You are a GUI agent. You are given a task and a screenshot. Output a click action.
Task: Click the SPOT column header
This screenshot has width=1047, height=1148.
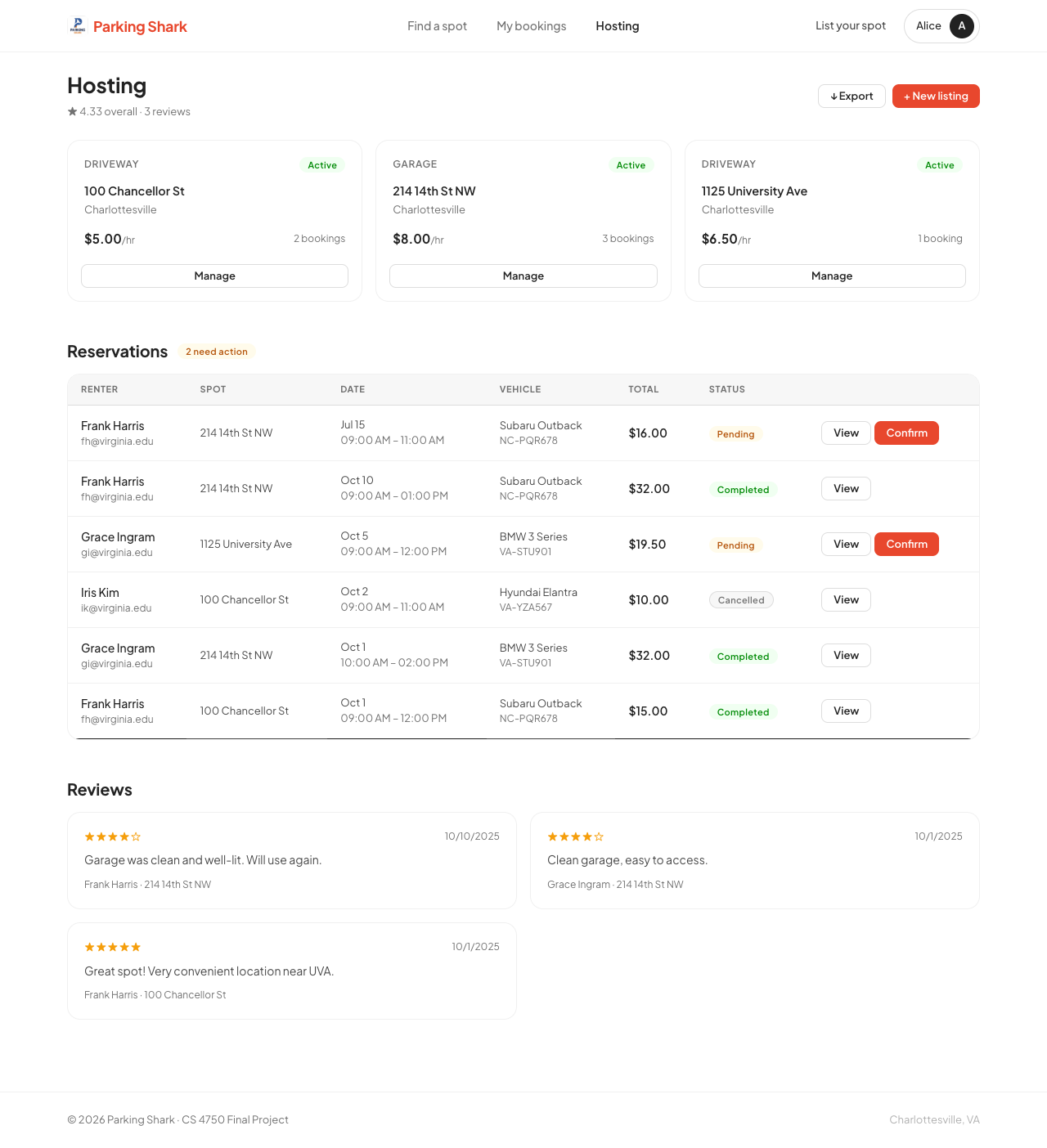click(213, 389)
